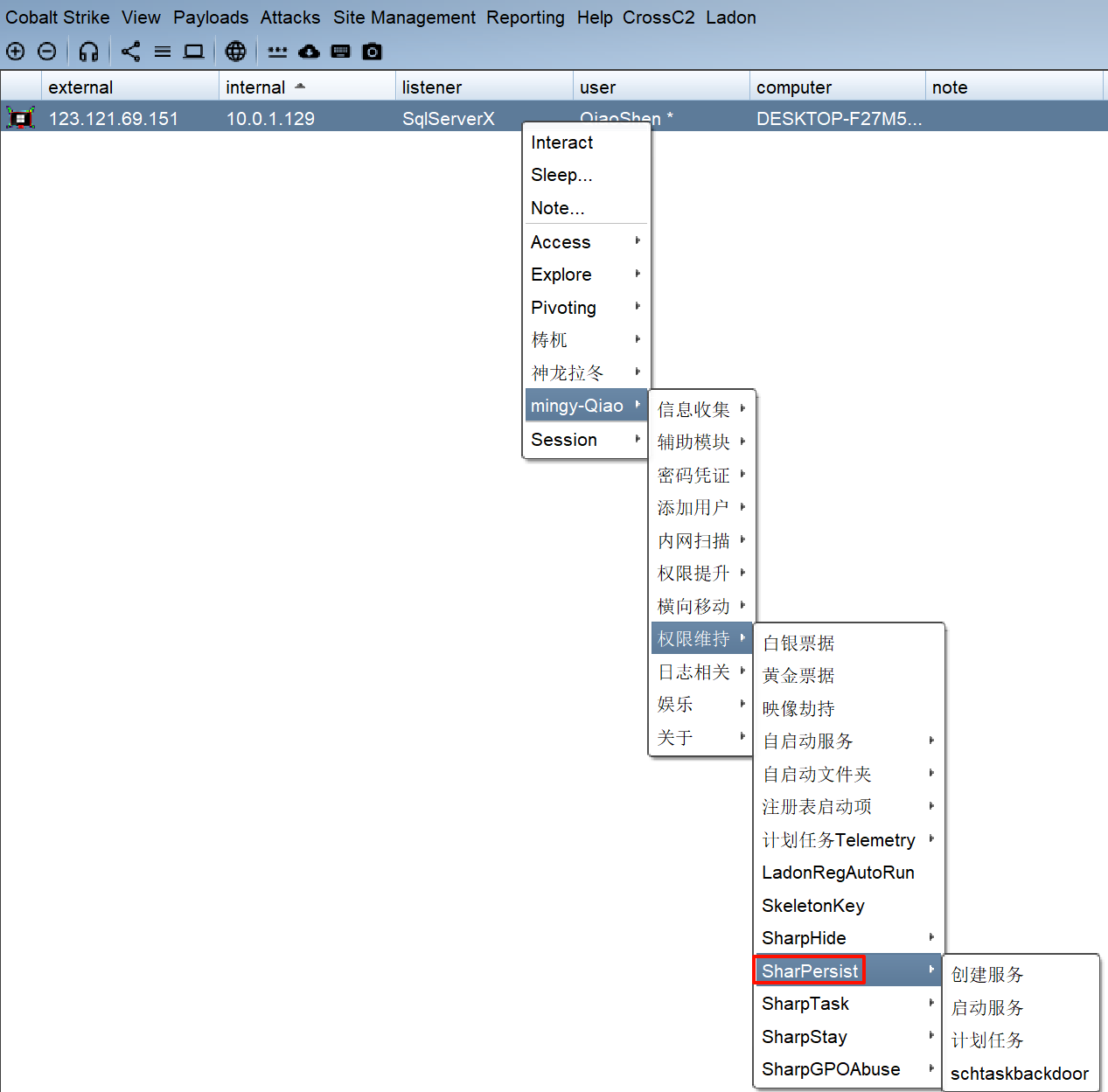This screenshot has height=1092, width=1108.
Task: Open the CrossC2 menu
Action: pos(659,17)
